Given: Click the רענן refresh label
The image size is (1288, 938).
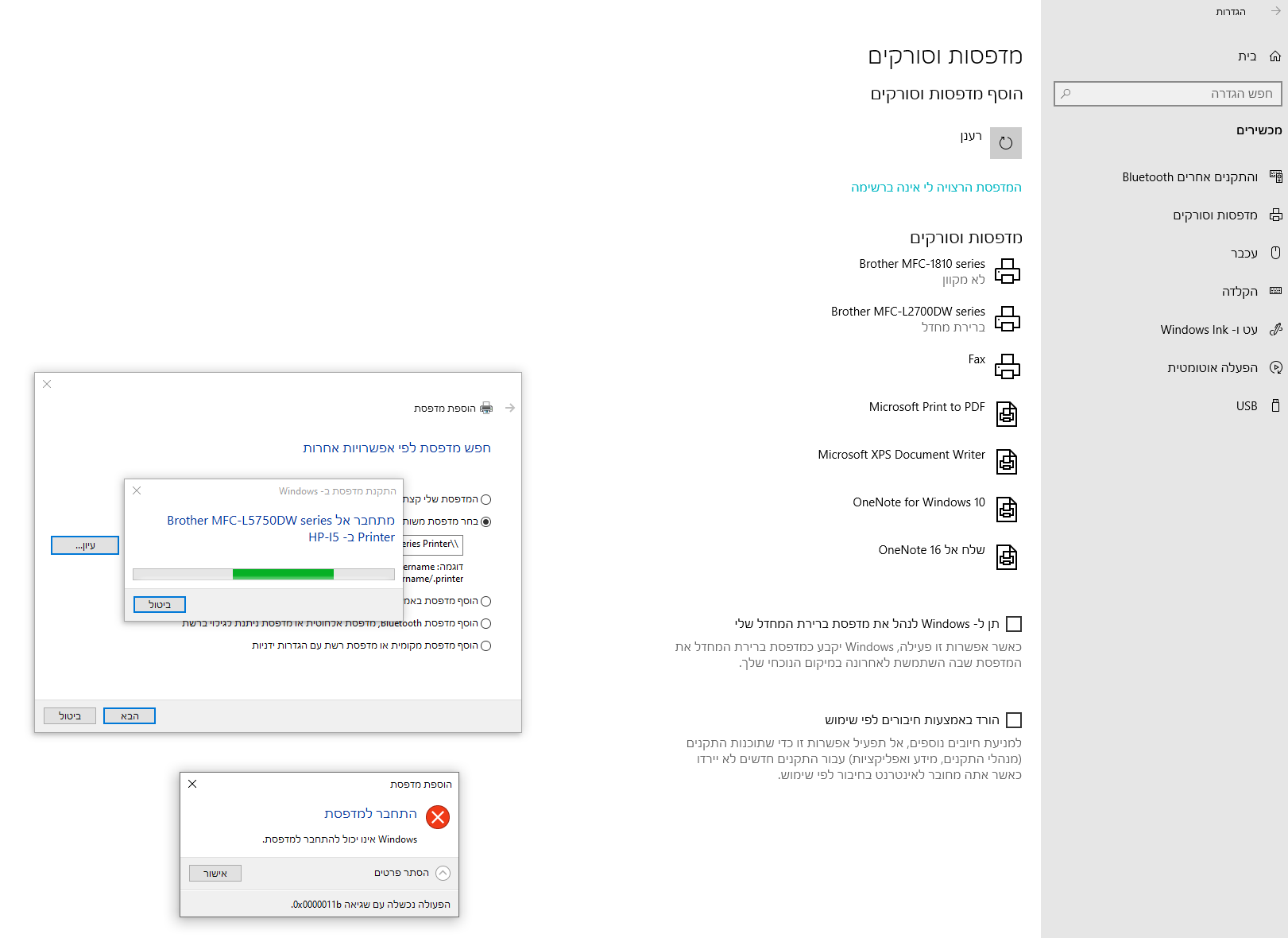Looking at the screenshot, I should point(971,136).
